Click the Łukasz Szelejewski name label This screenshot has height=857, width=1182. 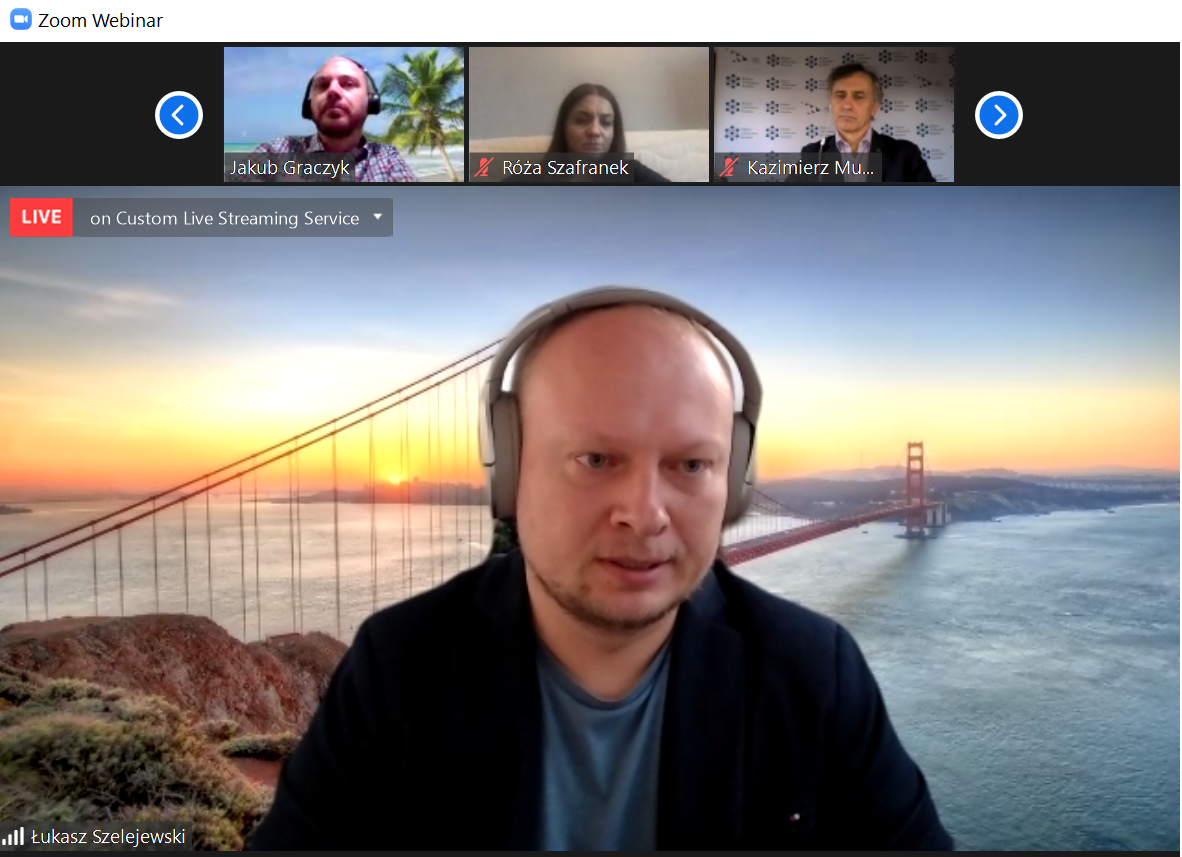108,837
